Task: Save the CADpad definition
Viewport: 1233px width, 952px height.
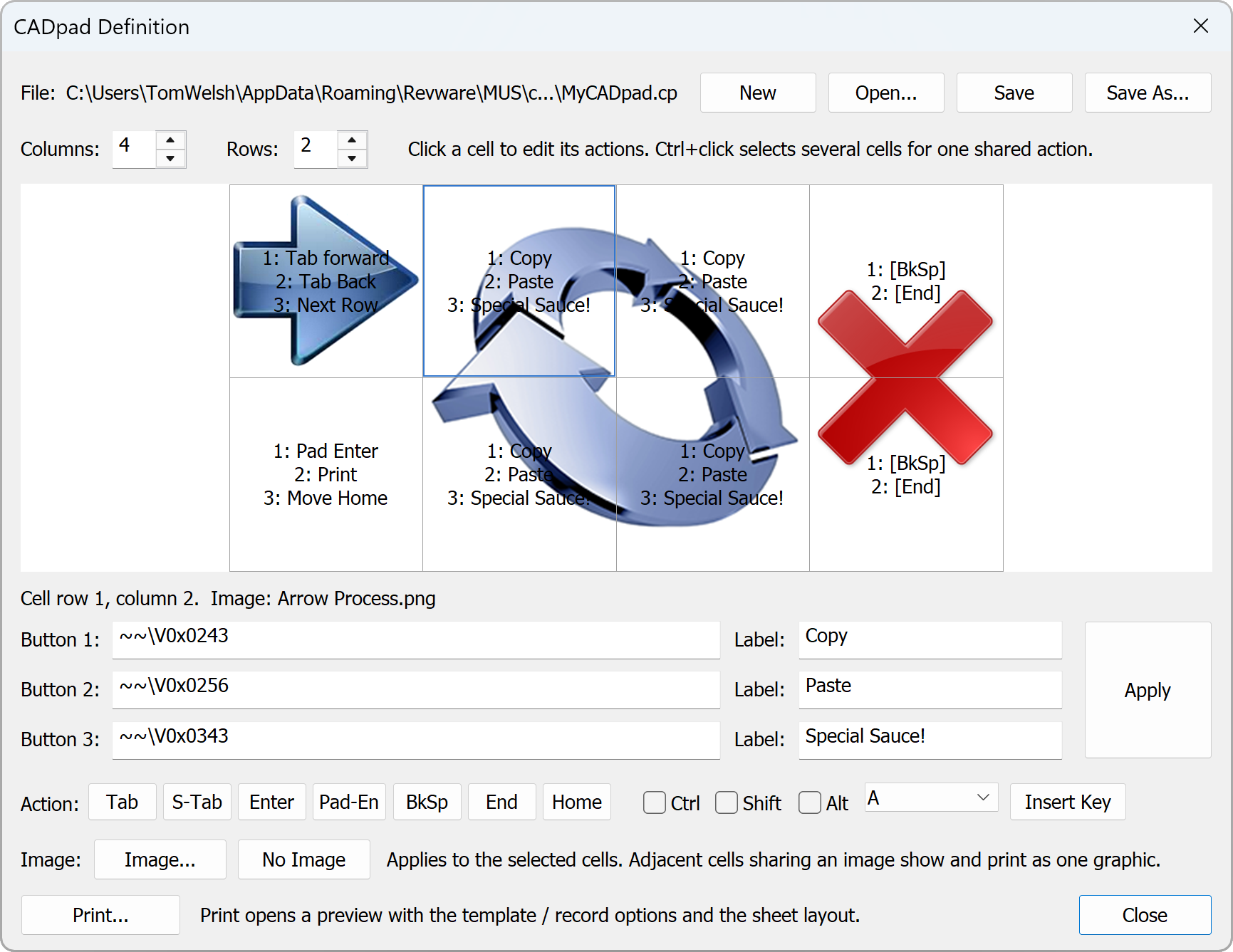Action: [1014, 93]
